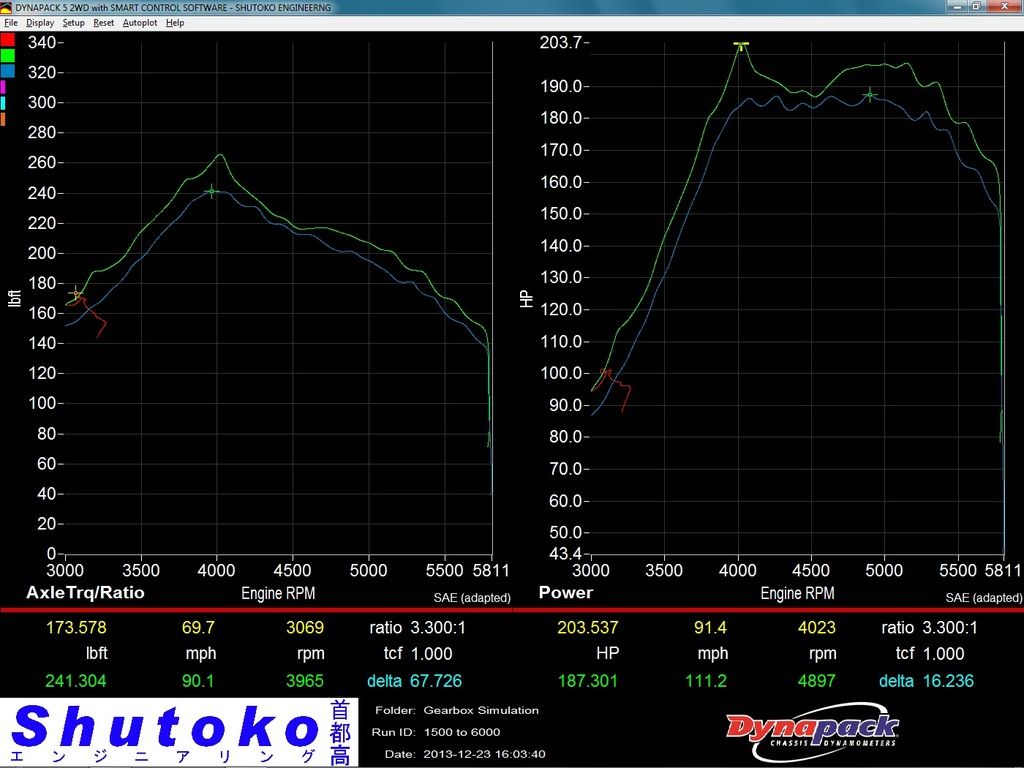Click the Reset menu item
This screenshot has height=768, width=1024.
(104, 22)
